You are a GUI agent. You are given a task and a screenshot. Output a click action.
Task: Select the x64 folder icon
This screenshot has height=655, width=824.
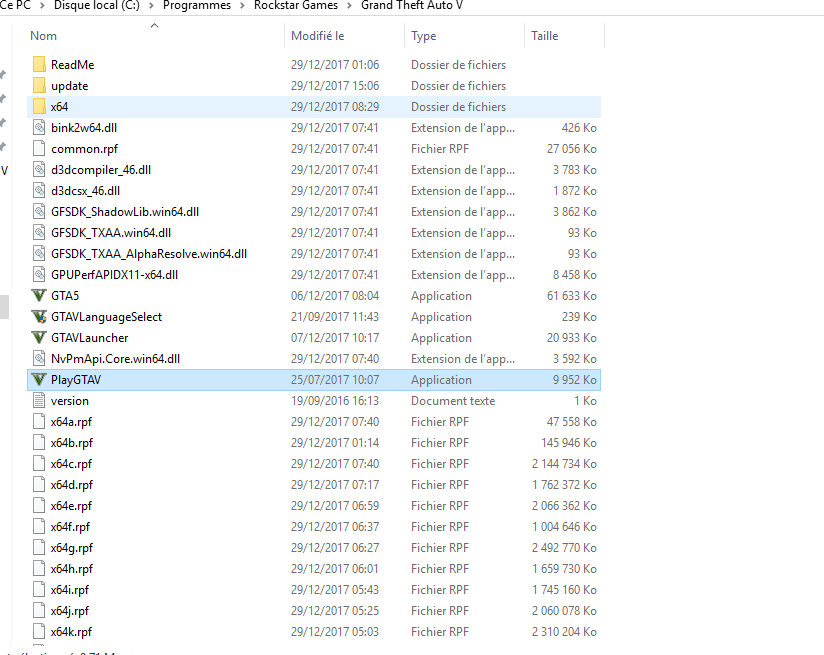[39, 107]
